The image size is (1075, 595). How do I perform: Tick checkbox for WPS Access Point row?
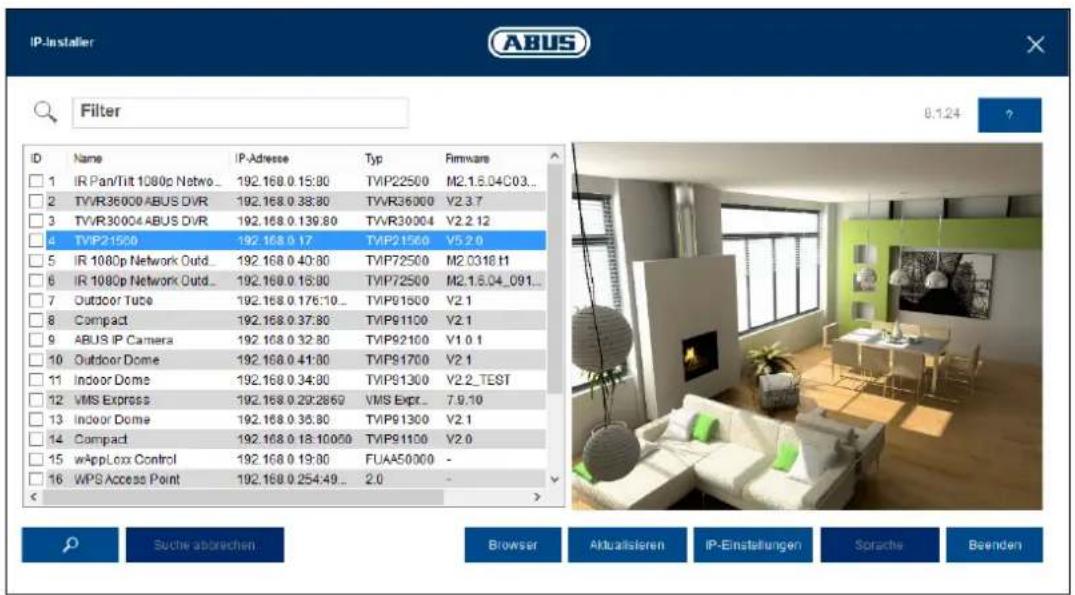(36, 479)
